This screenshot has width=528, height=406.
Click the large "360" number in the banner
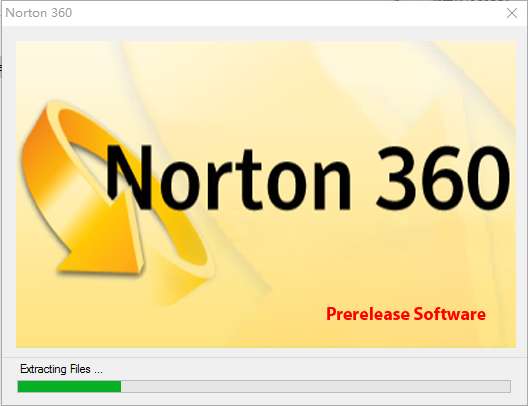click(443, 177)
